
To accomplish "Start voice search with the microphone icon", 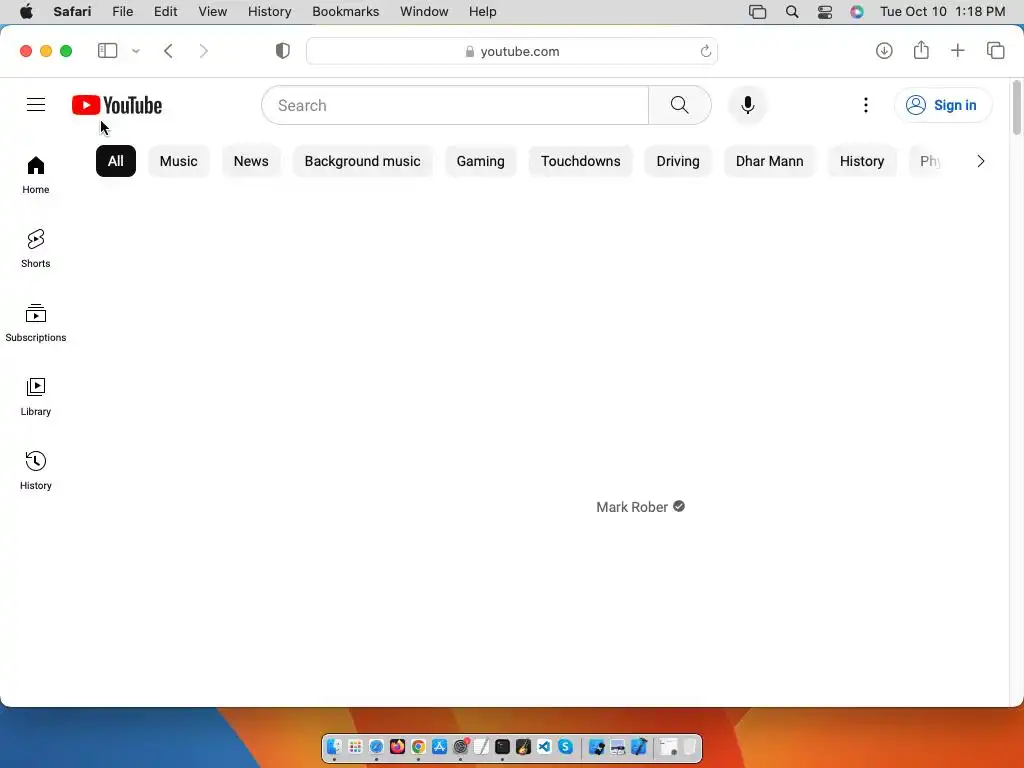I will pyautogui.click(x=748, y=105).
